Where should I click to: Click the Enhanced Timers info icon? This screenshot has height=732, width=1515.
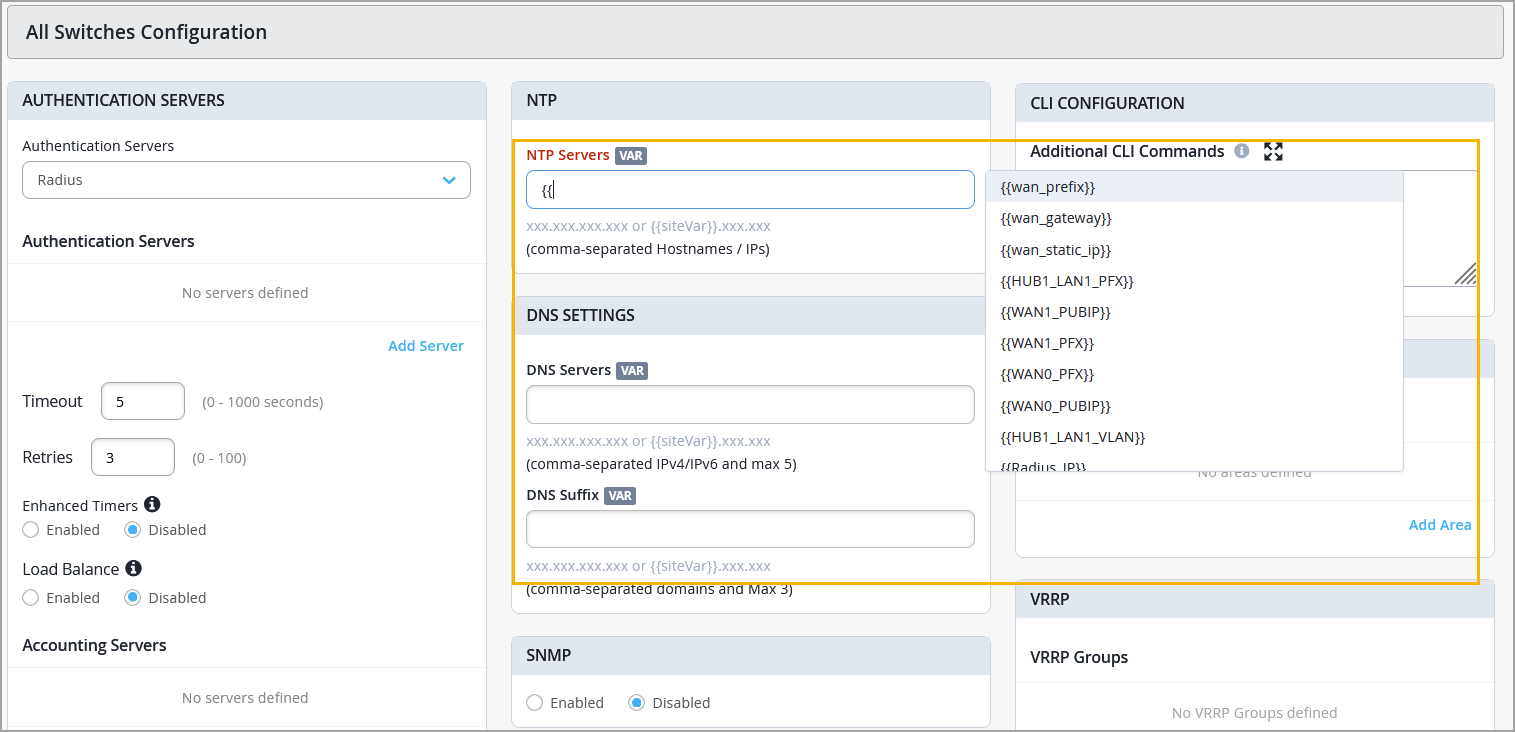(x=152, y=504)
